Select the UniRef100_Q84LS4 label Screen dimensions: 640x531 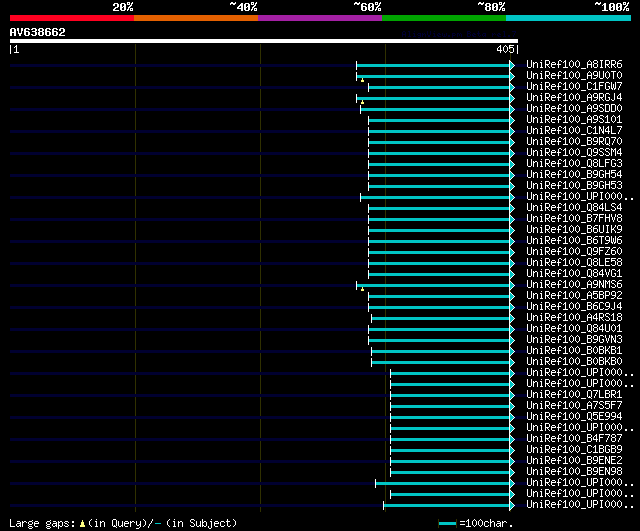(x=574, y=207)
